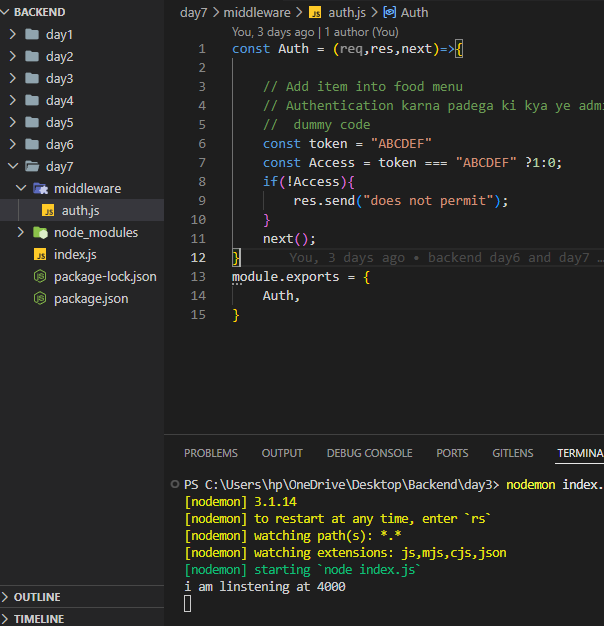Screen dimensions: 604x626
Task: Open the GITLENS panel tab
Action: point(513,453)
